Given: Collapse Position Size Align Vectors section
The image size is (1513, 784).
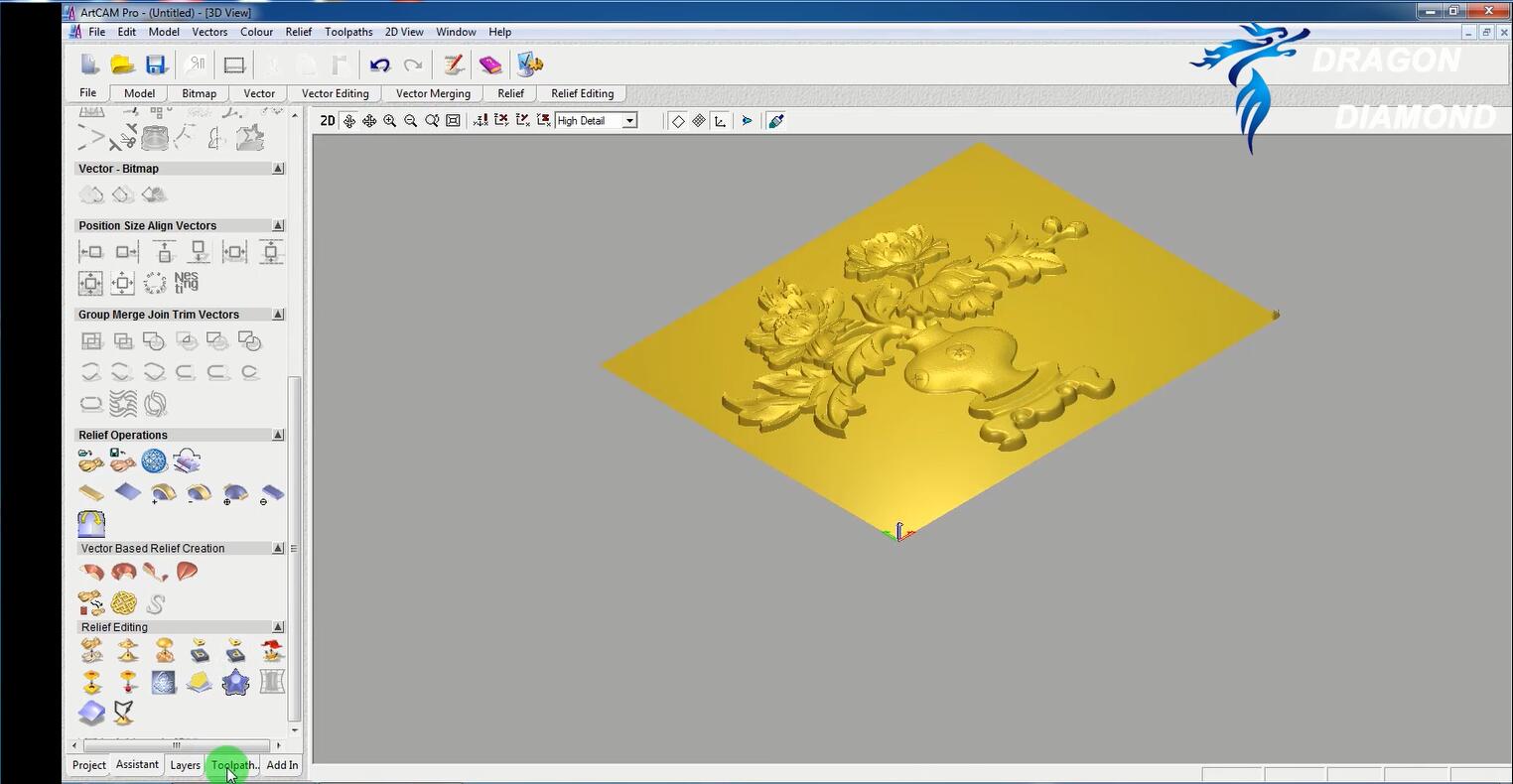Looking at the screenshot, I should (x=278, y=225).
